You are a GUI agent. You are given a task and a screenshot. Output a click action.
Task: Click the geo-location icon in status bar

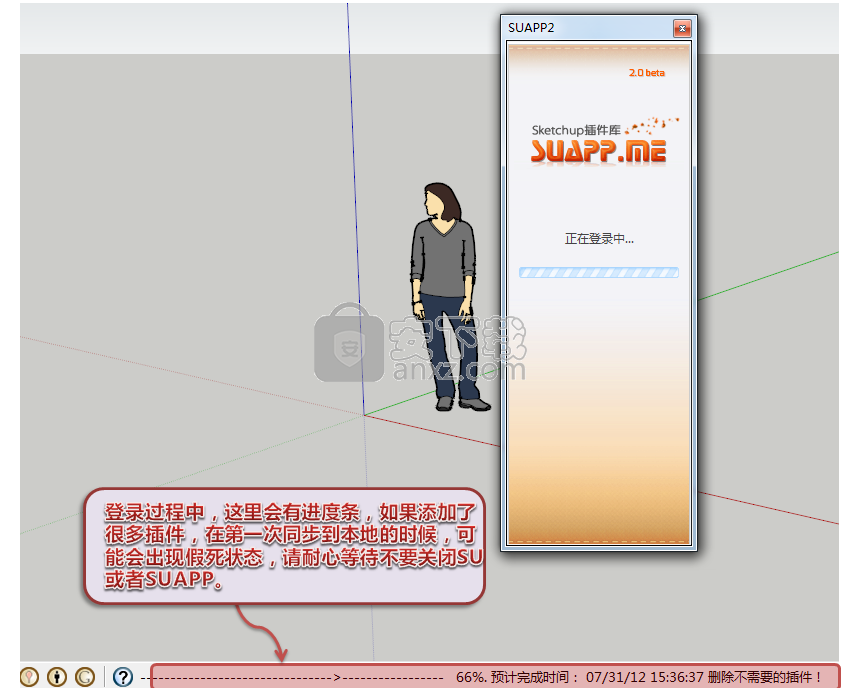[x=29, y=677]
